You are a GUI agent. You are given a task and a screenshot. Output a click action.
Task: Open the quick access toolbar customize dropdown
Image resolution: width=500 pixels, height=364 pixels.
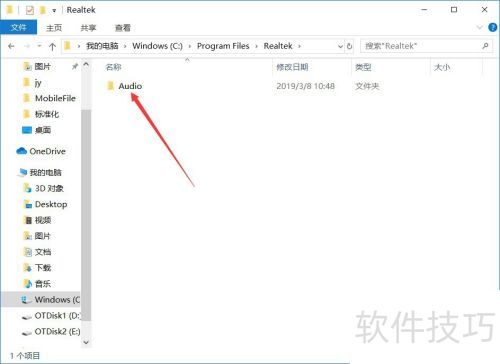(54, 11)
